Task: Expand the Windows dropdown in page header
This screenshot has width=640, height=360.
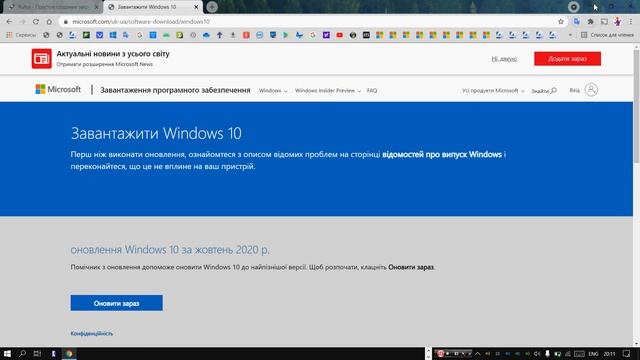Action: (x=273, y=91)
